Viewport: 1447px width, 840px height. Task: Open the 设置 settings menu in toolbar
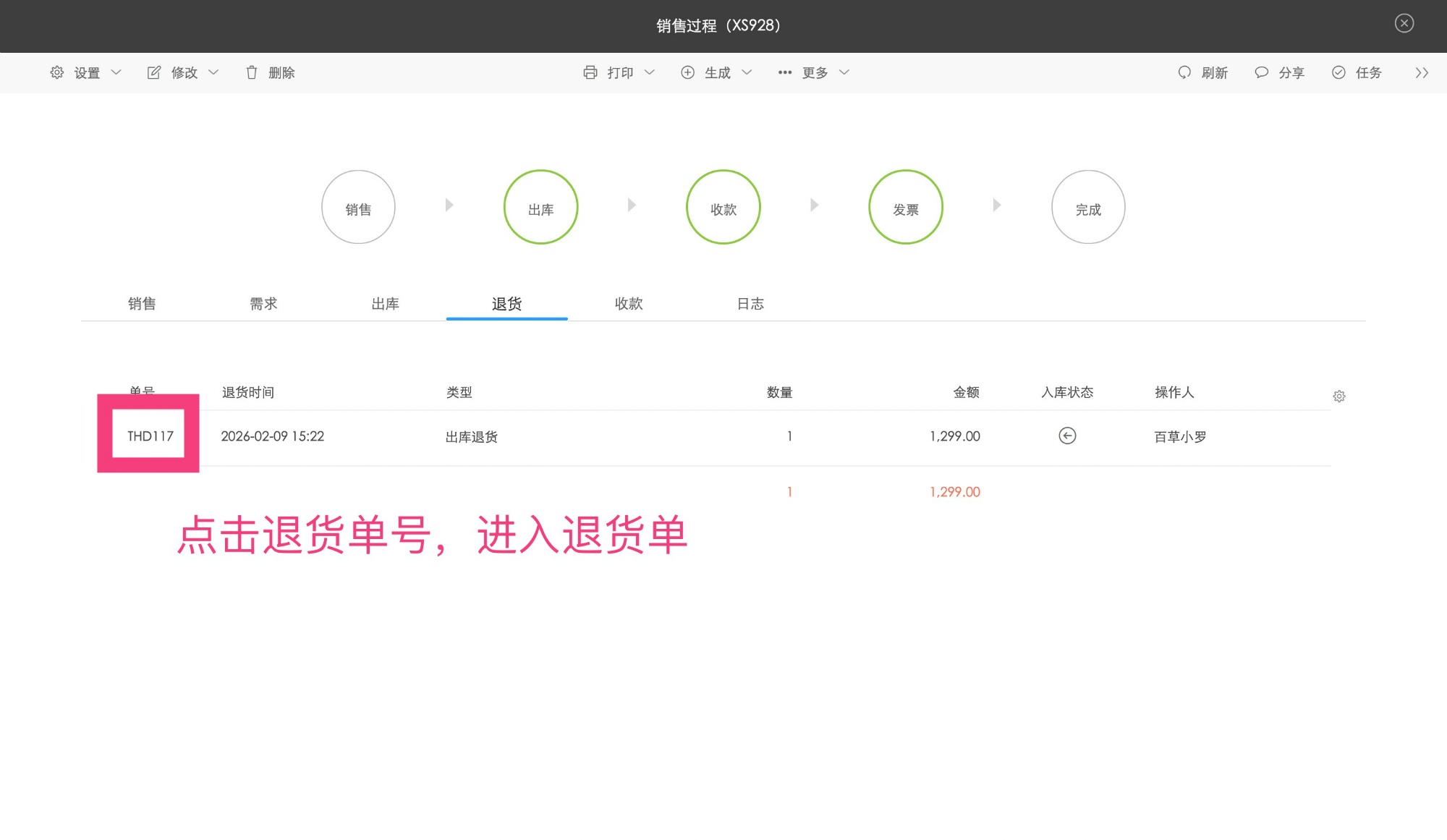click(85, 72)
